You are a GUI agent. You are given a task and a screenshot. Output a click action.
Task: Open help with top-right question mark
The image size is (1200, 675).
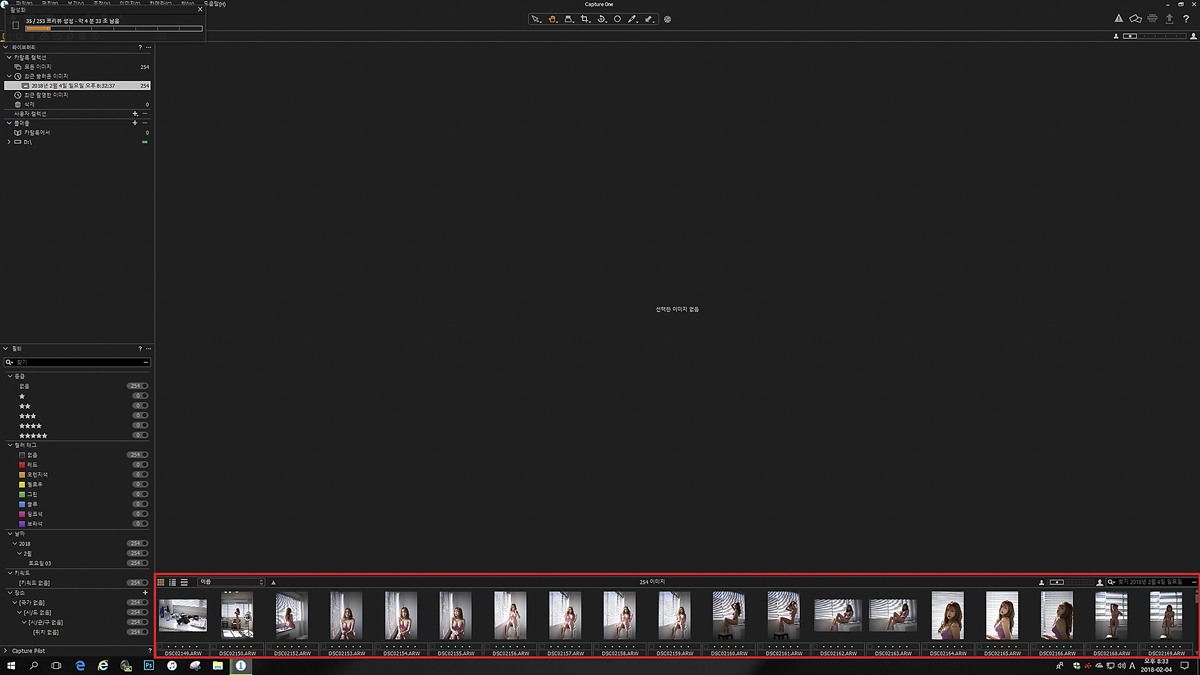(1187, 19)
